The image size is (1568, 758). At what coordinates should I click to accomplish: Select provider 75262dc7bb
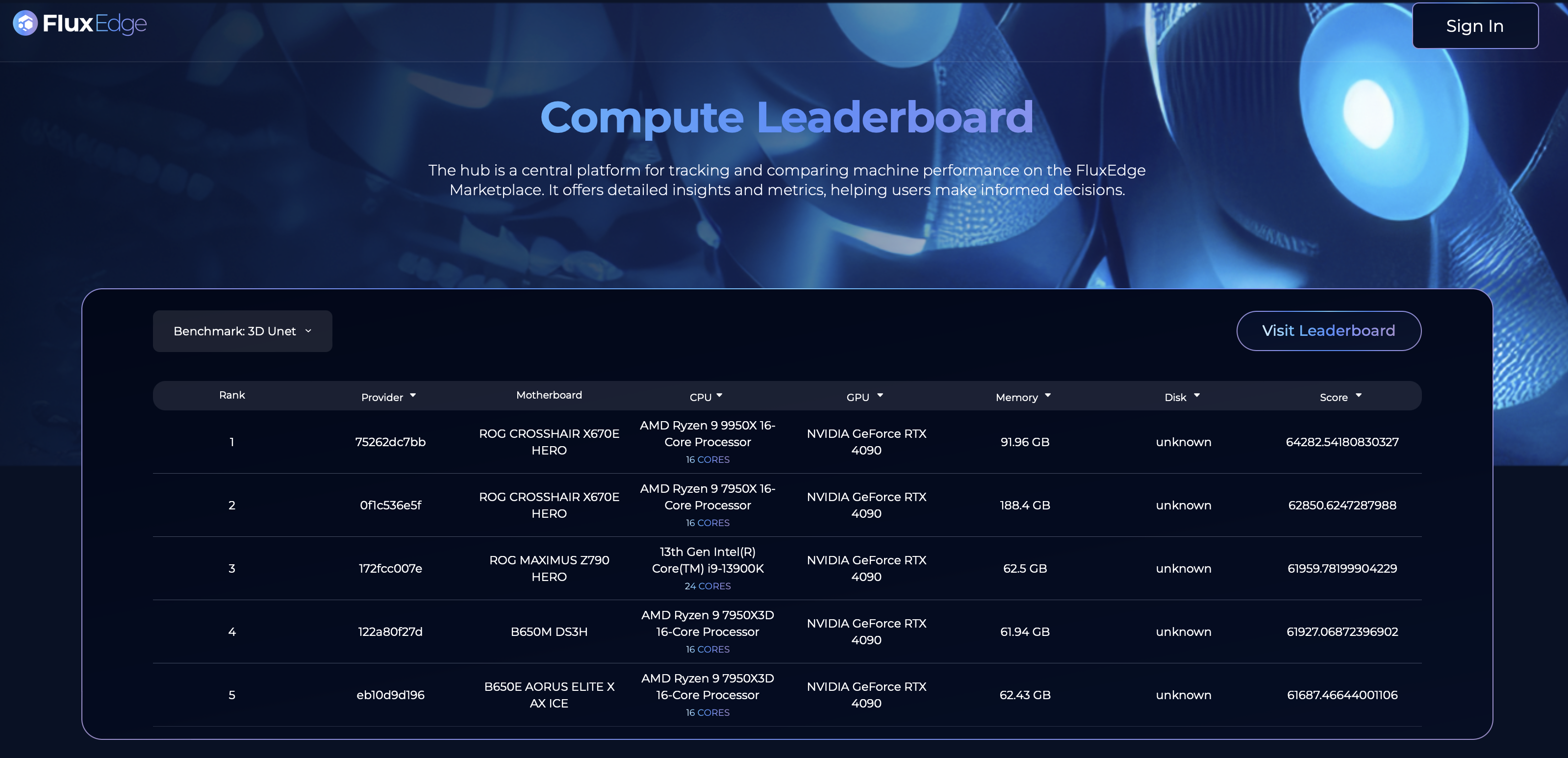pyautogui.click(x=390, y=442)
